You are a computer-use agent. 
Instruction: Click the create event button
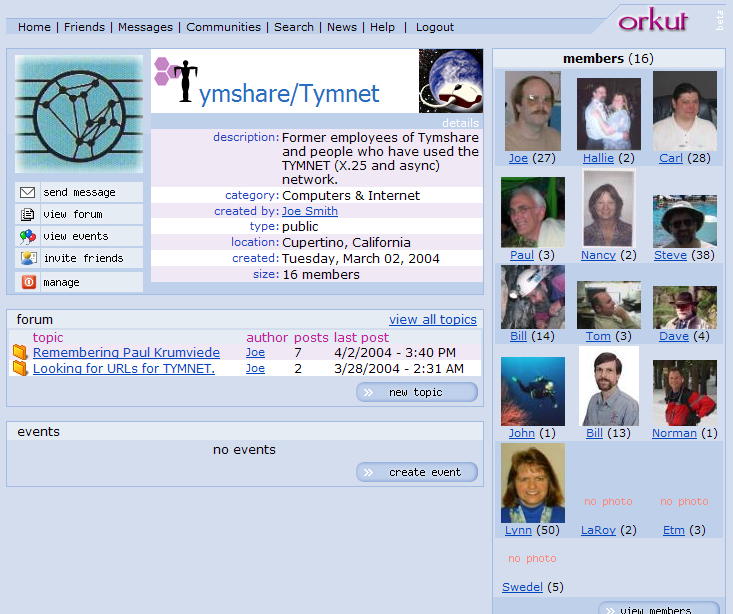417,472
